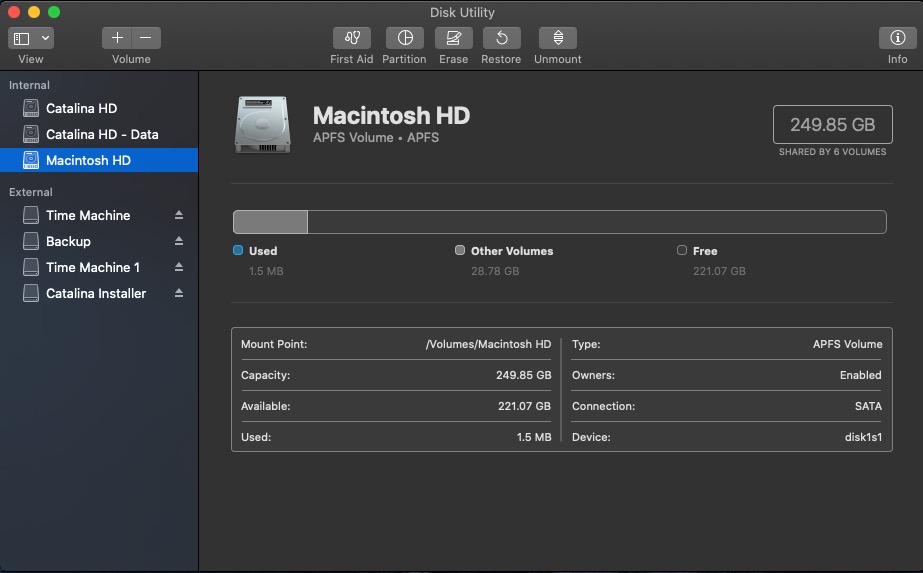Run First Aid on the selected volume
This screenshot has height=573, width=923.
click(x=351, y=38)
